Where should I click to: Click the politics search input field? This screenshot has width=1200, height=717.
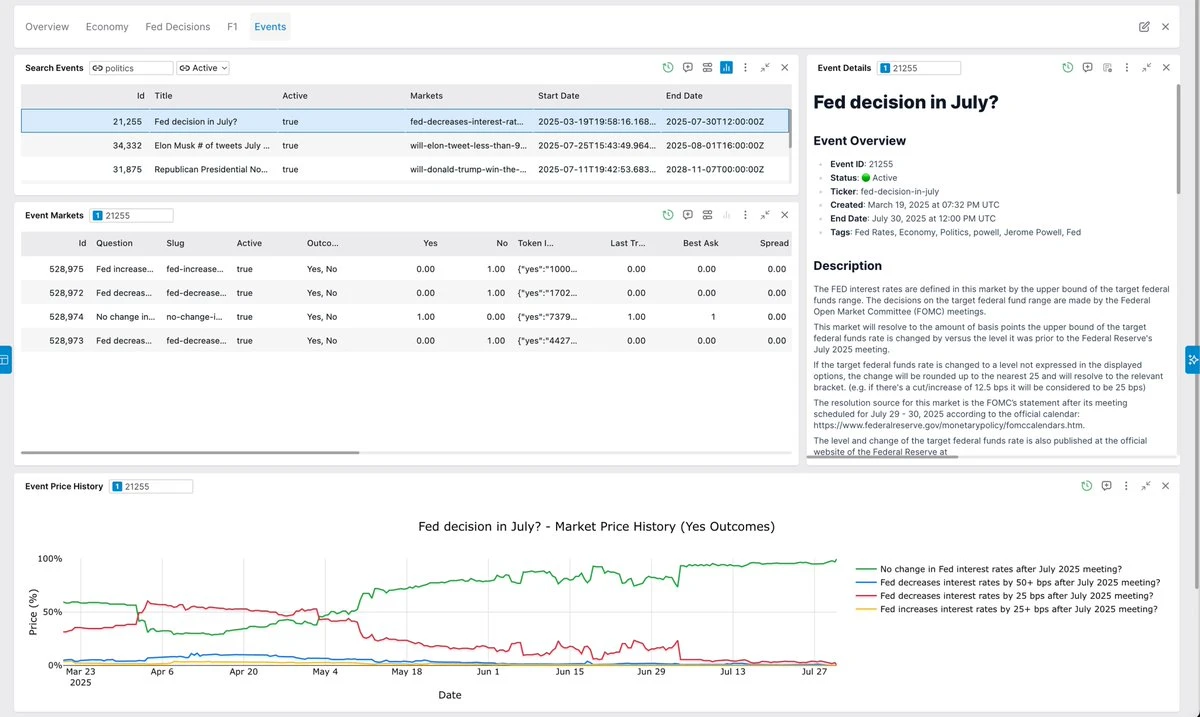click(137, 68)
